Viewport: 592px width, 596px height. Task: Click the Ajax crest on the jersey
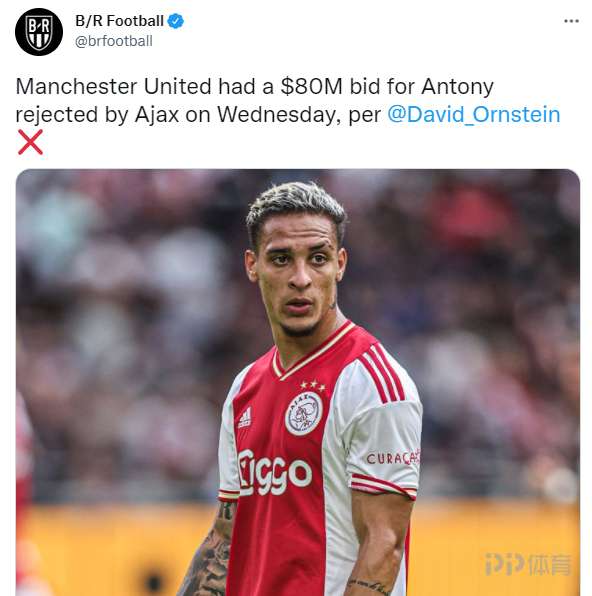pyautogui.click(x=304, y=414)
